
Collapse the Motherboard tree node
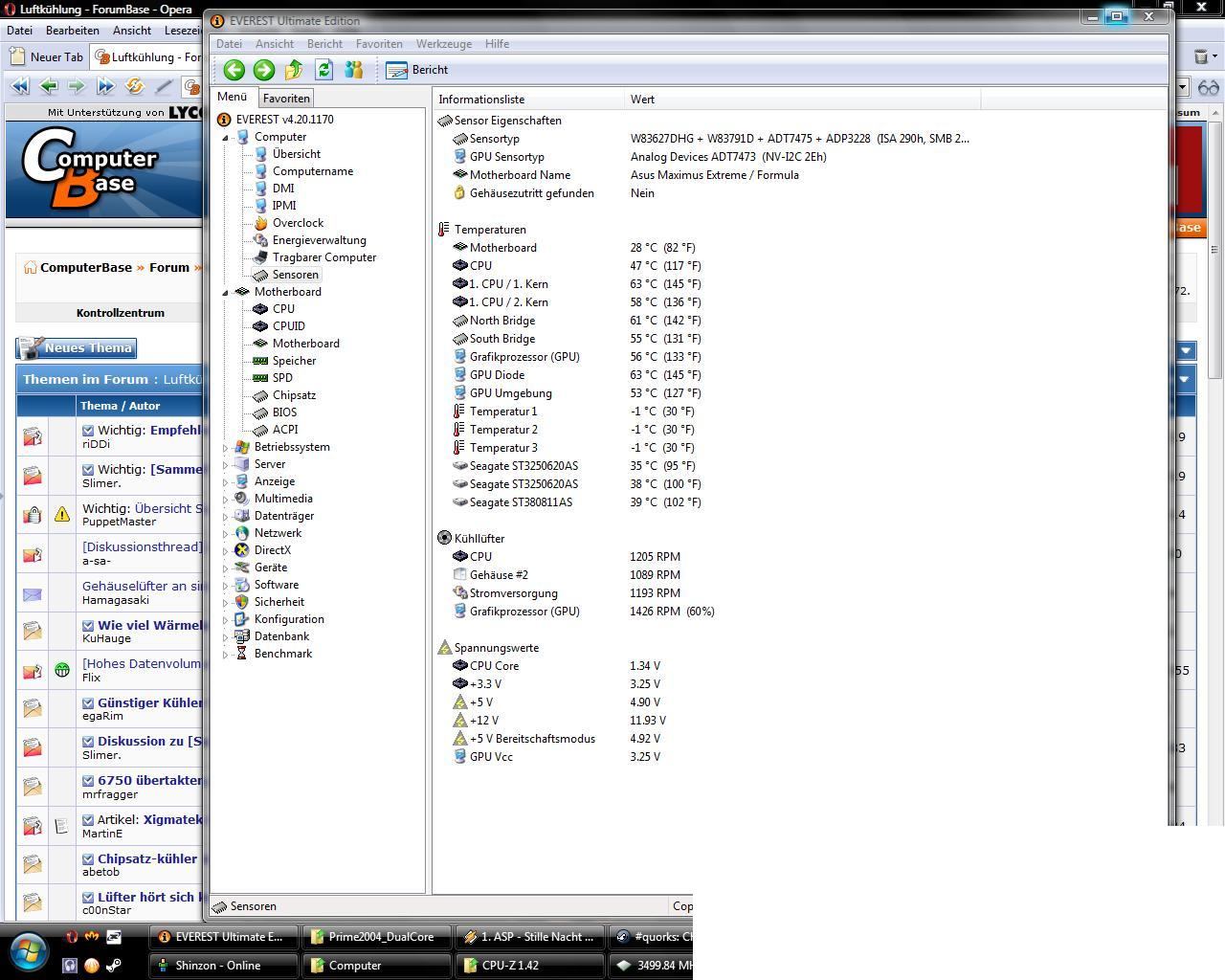[226, 292]
